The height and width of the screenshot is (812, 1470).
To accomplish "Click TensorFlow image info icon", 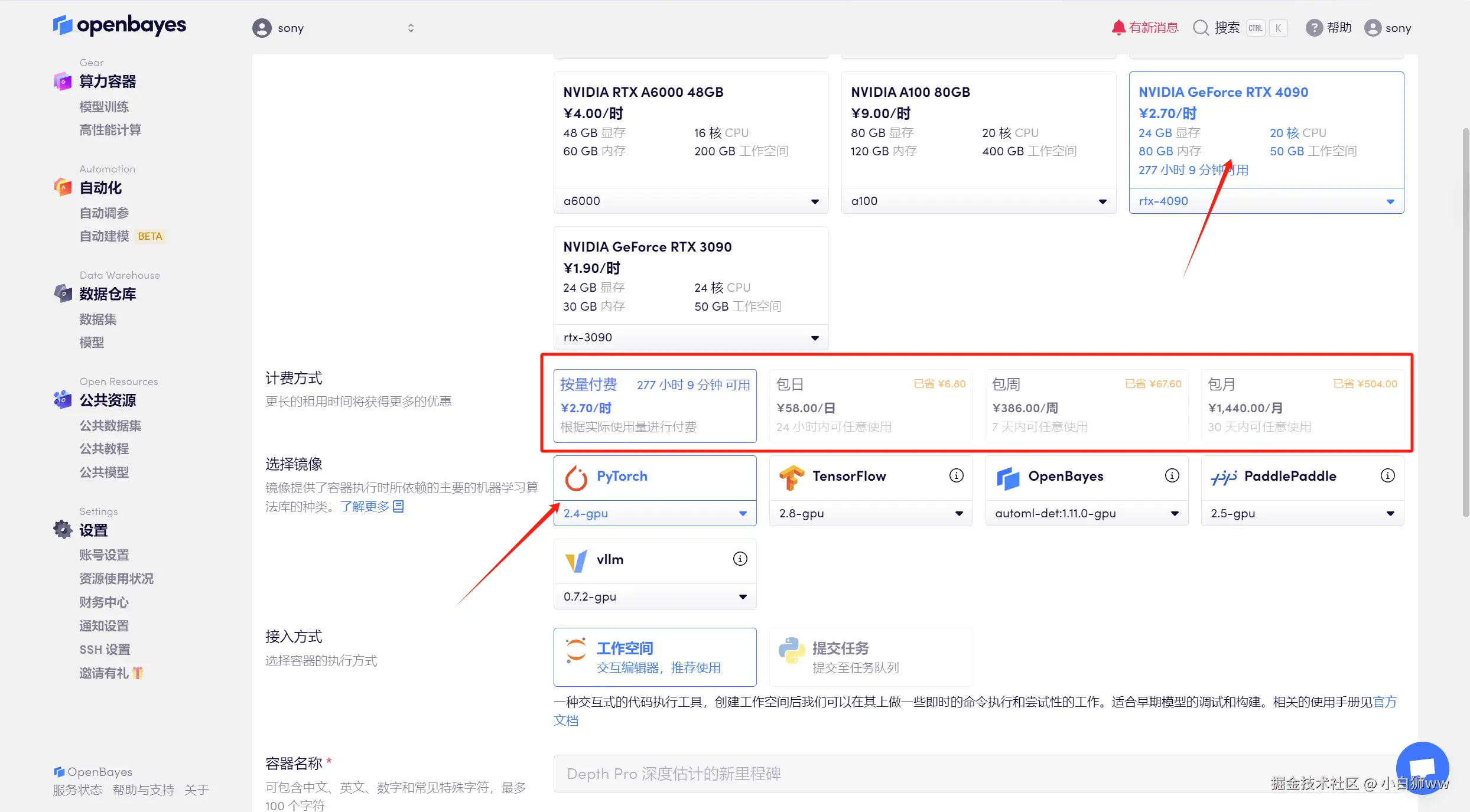I will tap(956, 475).
